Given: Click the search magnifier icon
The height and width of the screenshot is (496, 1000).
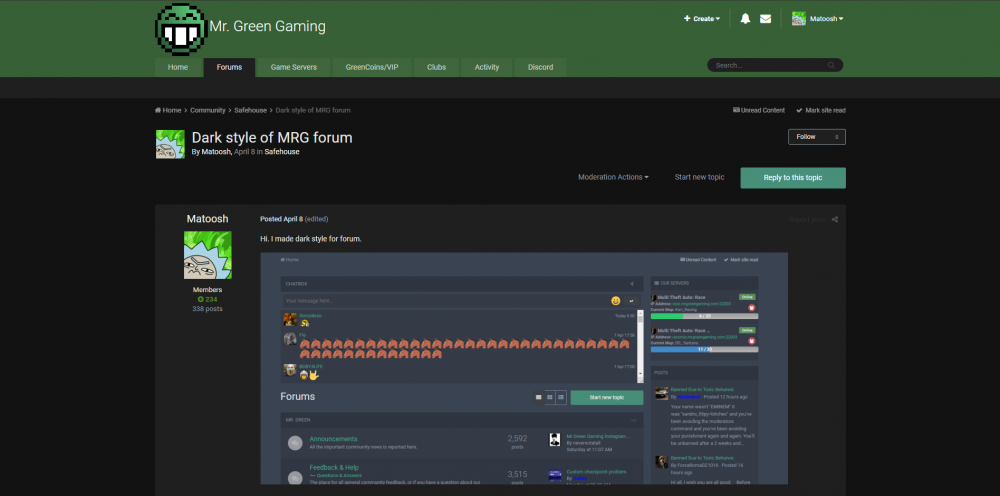Looking at the screenshot, I should pos(832,65).
